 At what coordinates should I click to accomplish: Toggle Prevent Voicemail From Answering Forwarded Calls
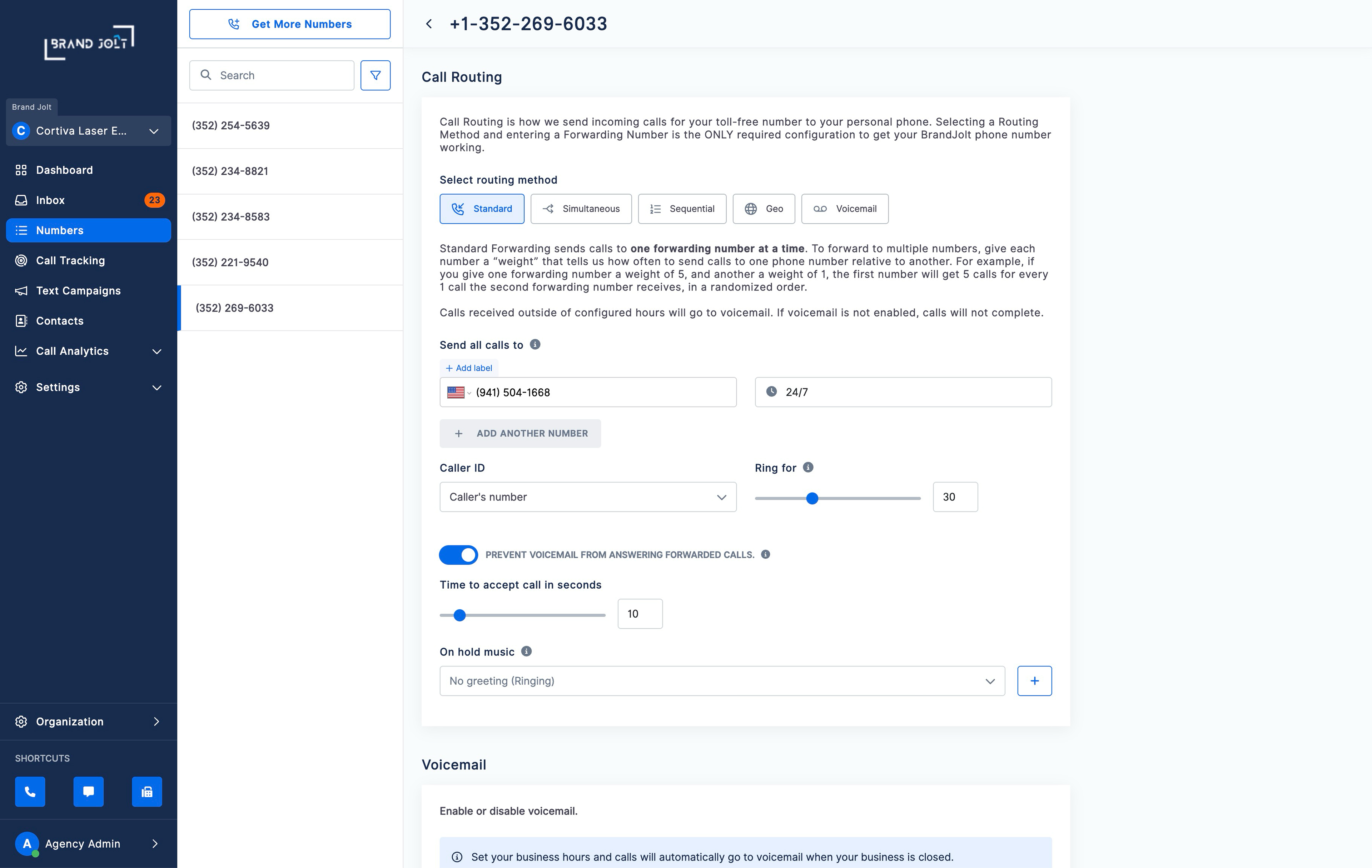pos(458,555)
